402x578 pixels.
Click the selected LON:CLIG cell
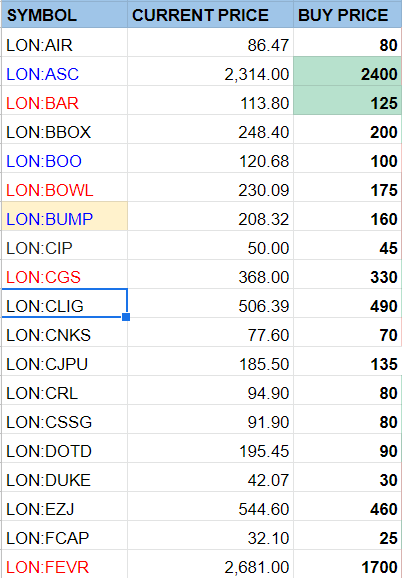64,303
